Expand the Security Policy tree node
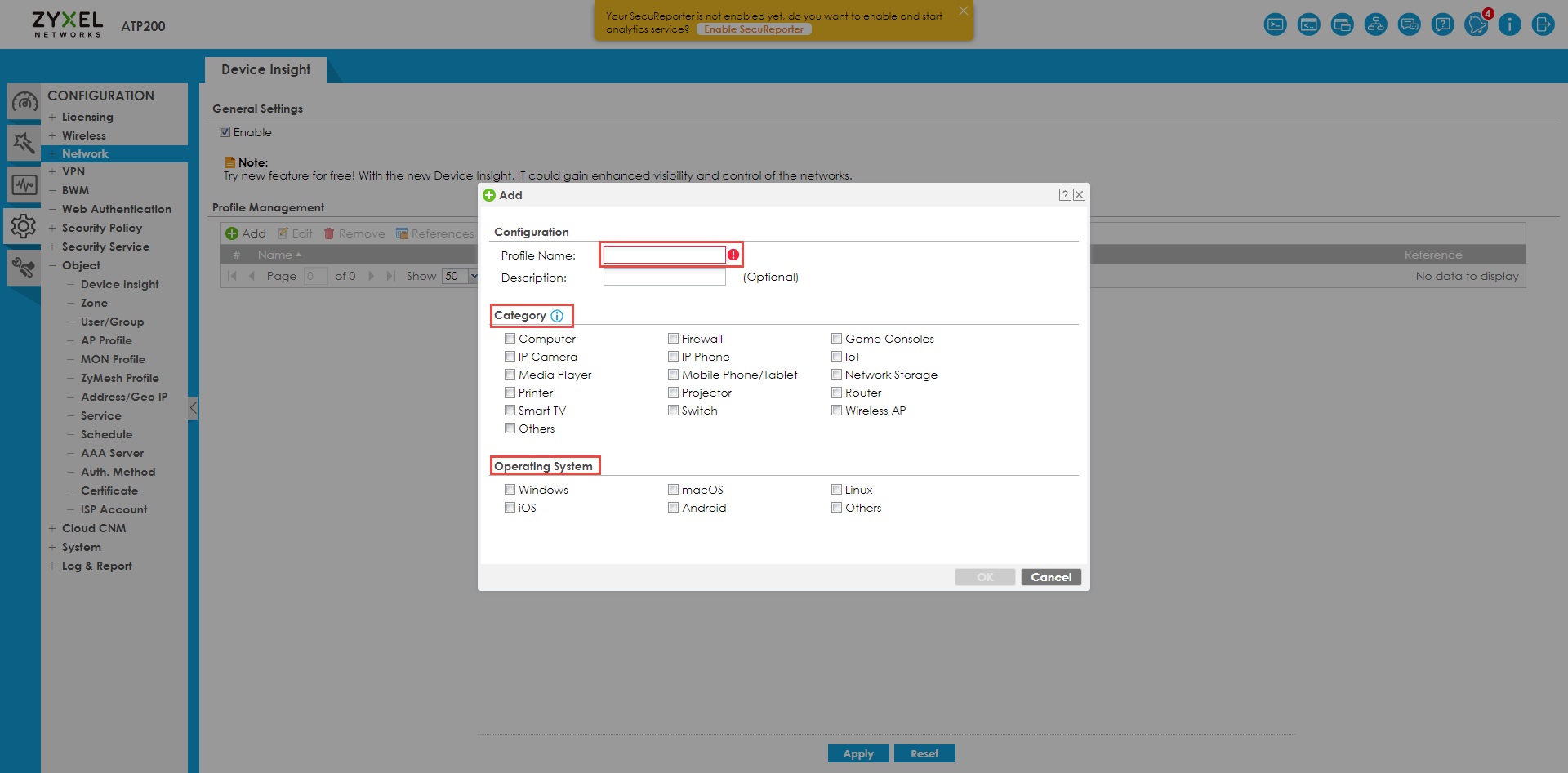Screen dimensions: 1568x773 52,229
